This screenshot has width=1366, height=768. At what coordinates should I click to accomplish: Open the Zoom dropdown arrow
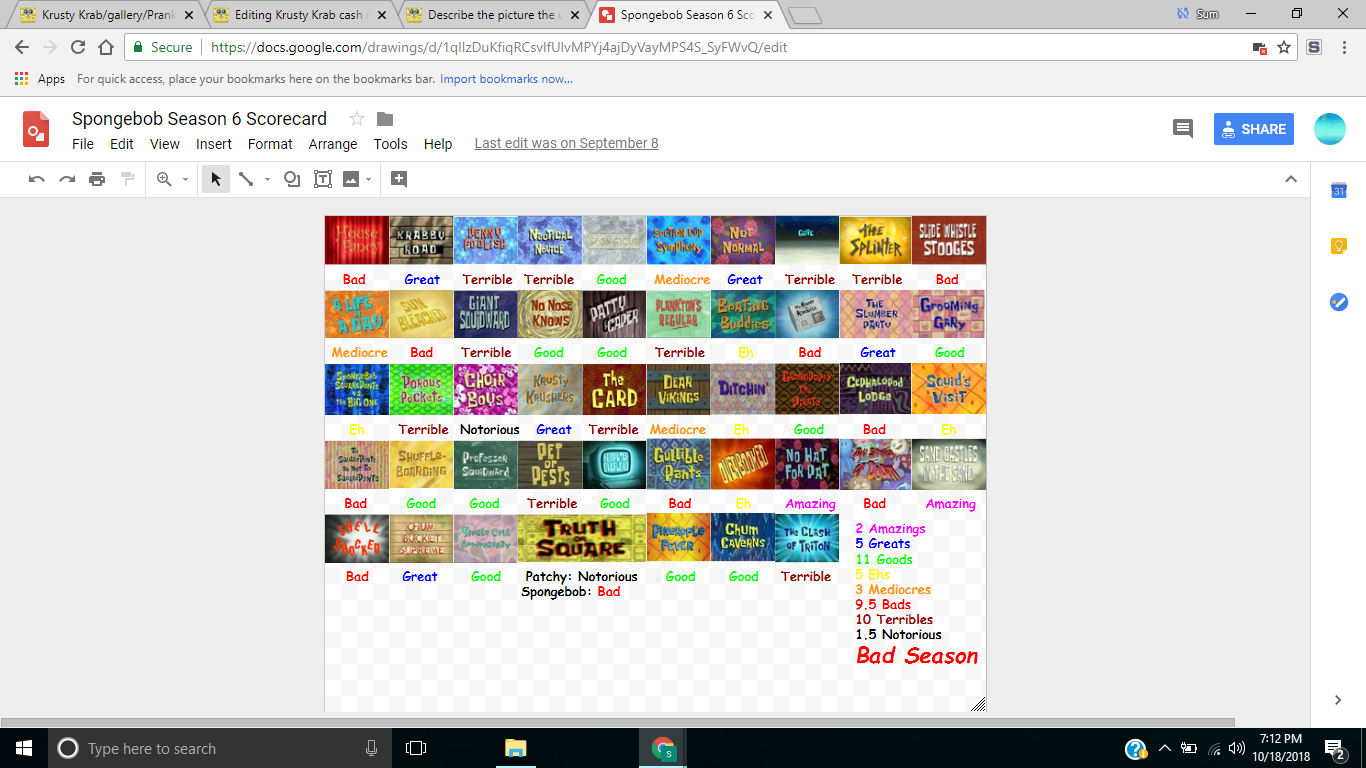(185, 180)
